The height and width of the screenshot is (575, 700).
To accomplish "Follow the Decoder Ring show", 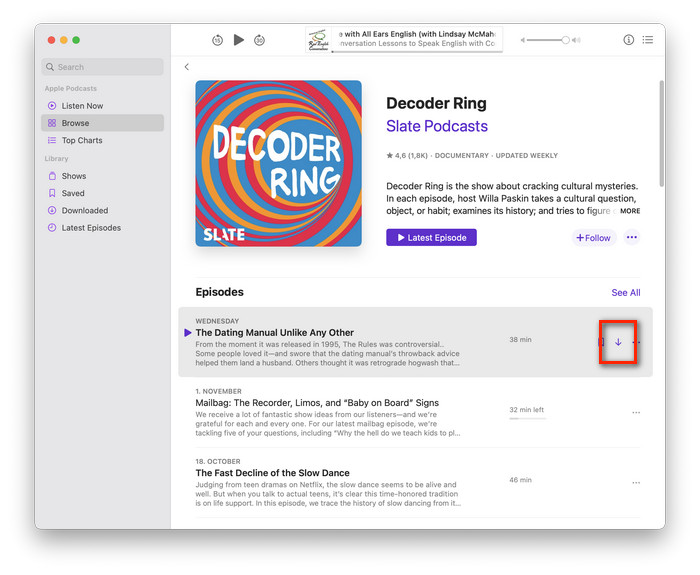I will (594, 238).
